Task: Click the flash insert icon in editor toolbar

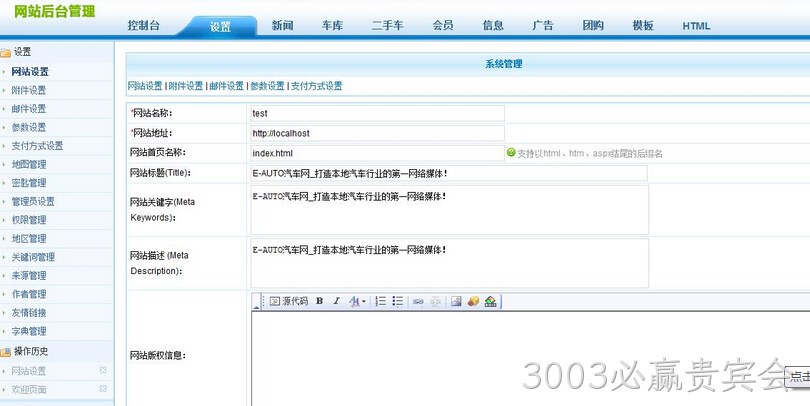Action: 473,301
